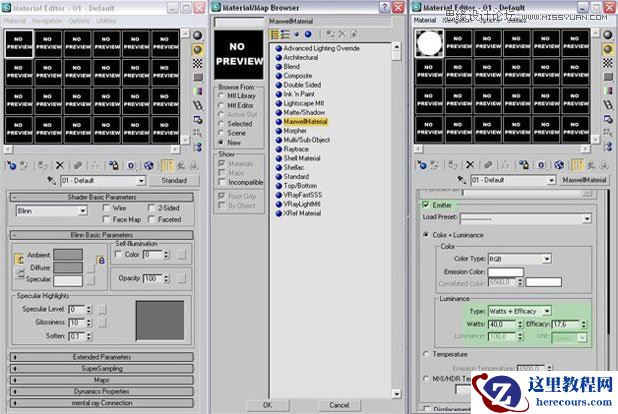
Task: Click Specular color swatch
Action: tap(68, 280)
